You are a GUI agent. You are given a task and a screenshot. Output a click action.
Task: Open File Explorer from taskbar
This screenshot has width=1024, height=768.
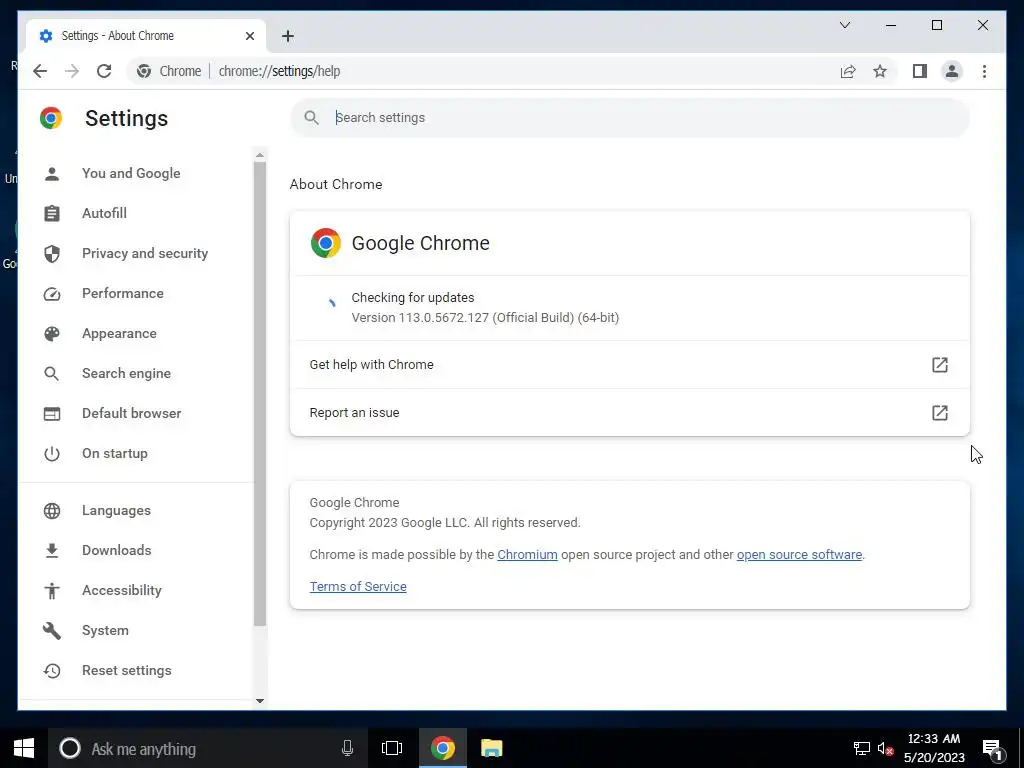pos(492,748)
